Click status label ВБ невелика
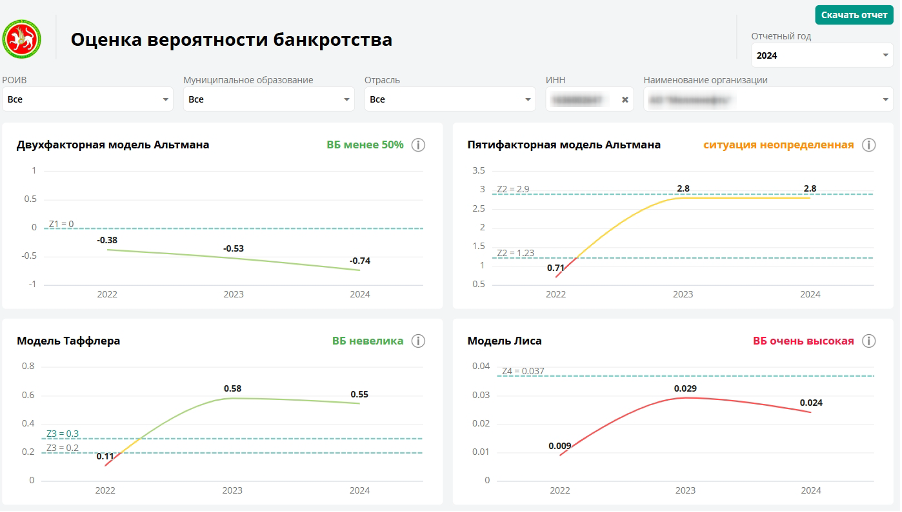The image size is (902, 512). pos(368,341)
